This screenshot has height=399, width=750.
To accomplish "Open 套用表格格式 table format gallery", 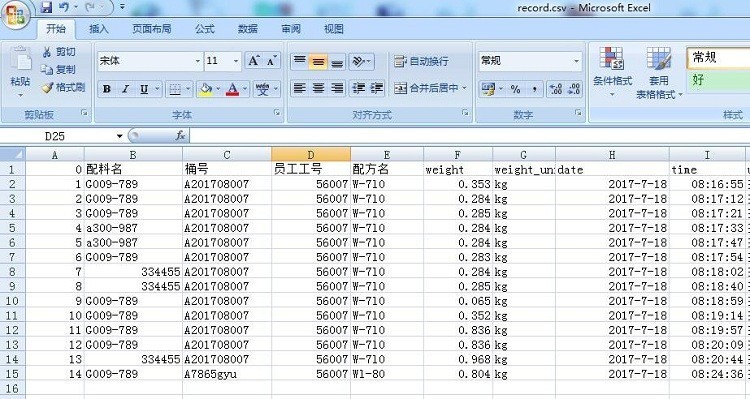I will [x=659, y=73].
